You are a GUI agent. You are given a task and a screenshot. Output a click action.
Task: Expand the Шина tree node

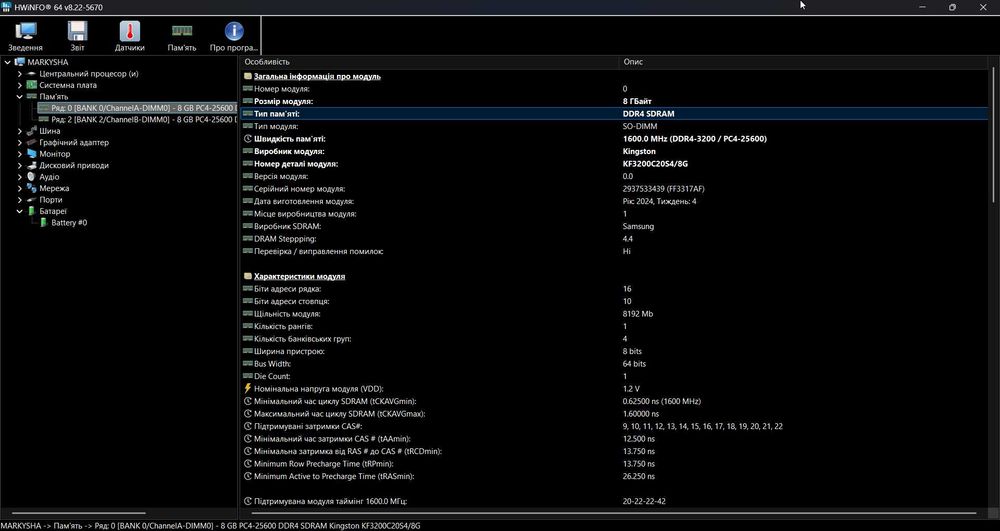click(x=19, y=131)
